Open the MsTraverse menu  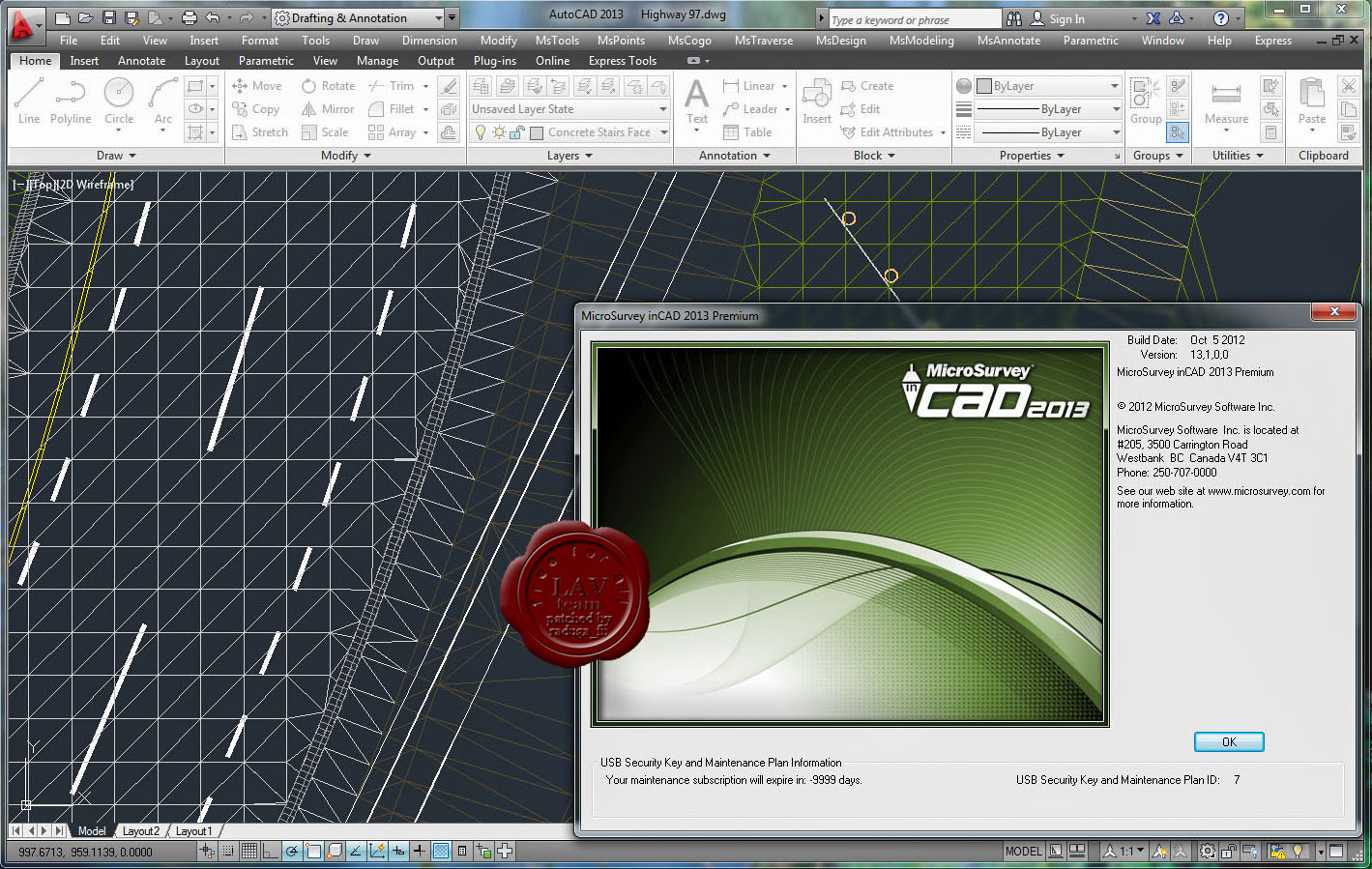763,41
